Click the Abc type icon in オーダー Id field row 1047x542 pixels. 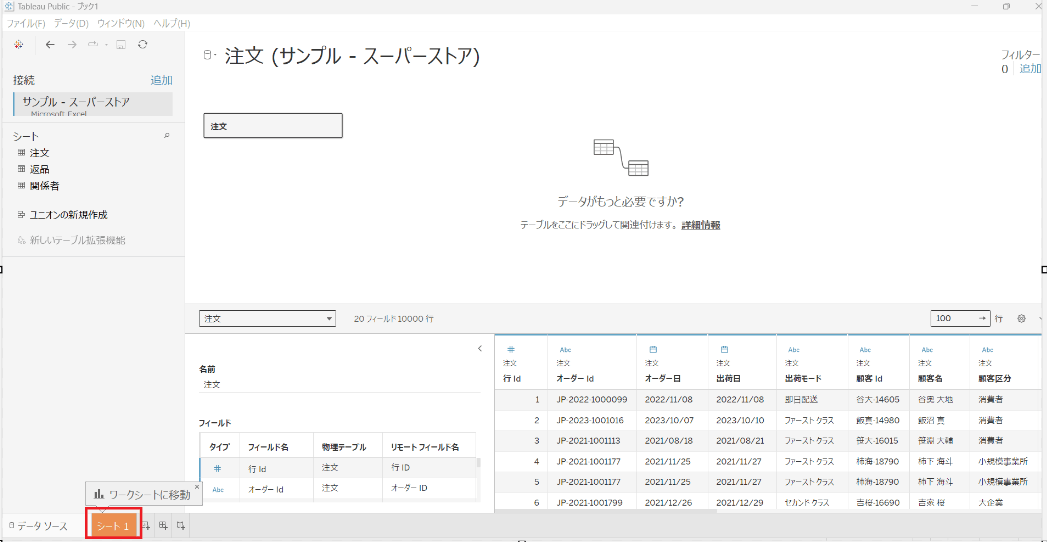click(218, 489)
